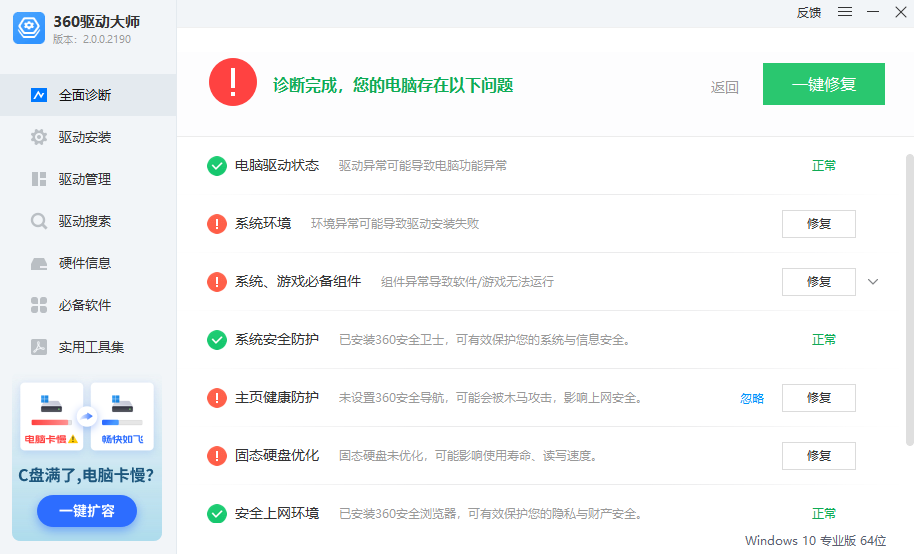Viewport: 914px width, 554px height.
Task: Click the 正常 status of 电脑驱动状态
Action: 824,166
